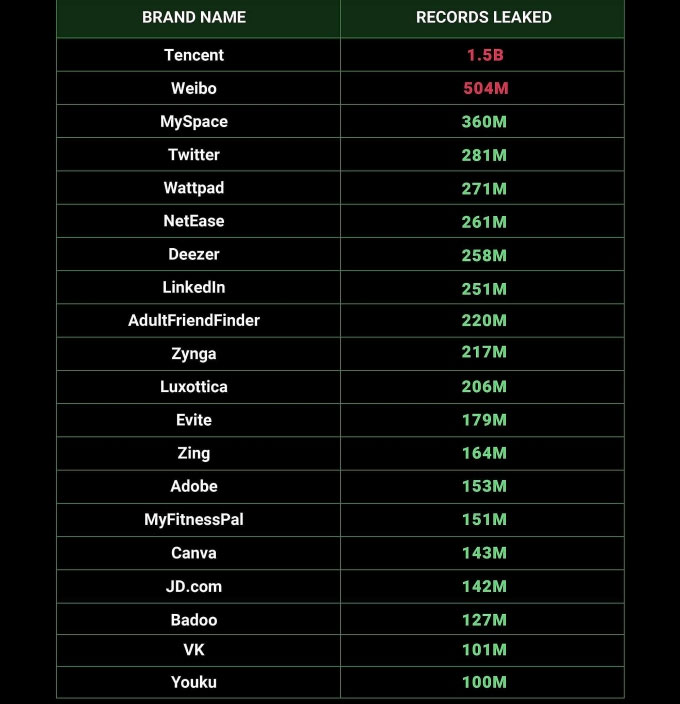Click the 504M records value
This screenshot has width=680, height=704.
[x=485, y=88]
